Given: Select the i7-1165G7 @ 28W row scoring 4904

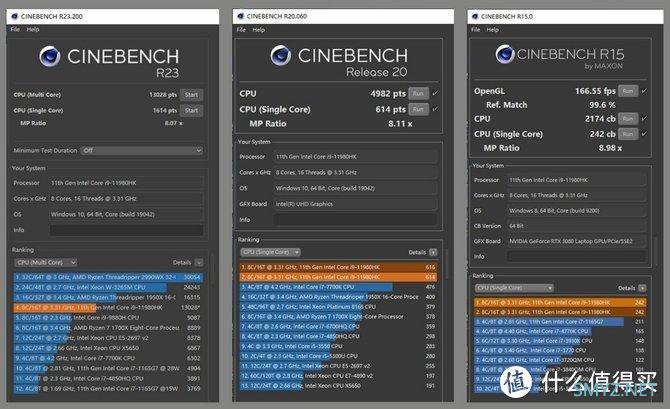Looking at the screenshot, I should pyautogui.click(x=108, y=368).
